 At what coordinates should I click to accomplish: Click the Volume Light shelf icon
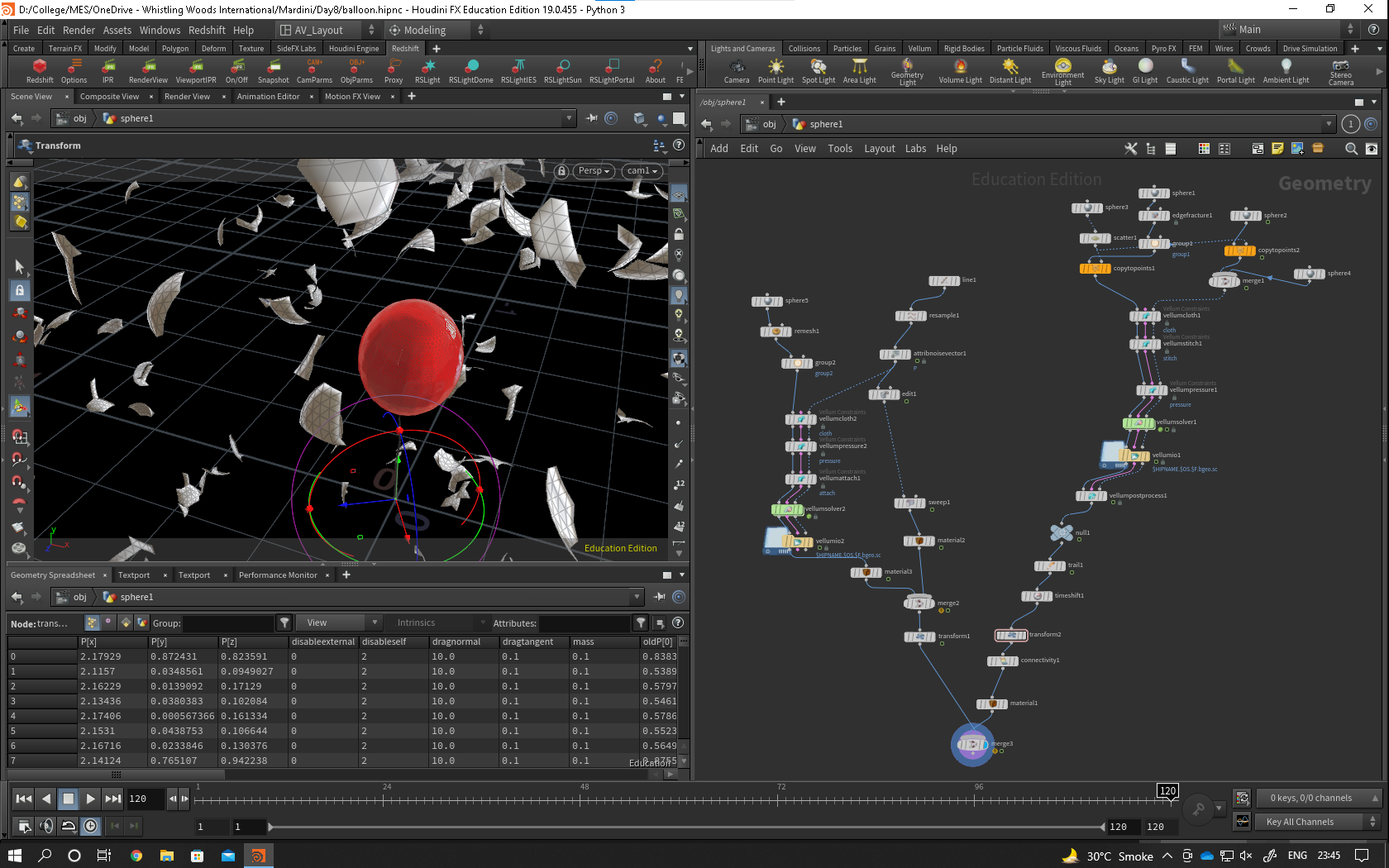tap(960, 70)
